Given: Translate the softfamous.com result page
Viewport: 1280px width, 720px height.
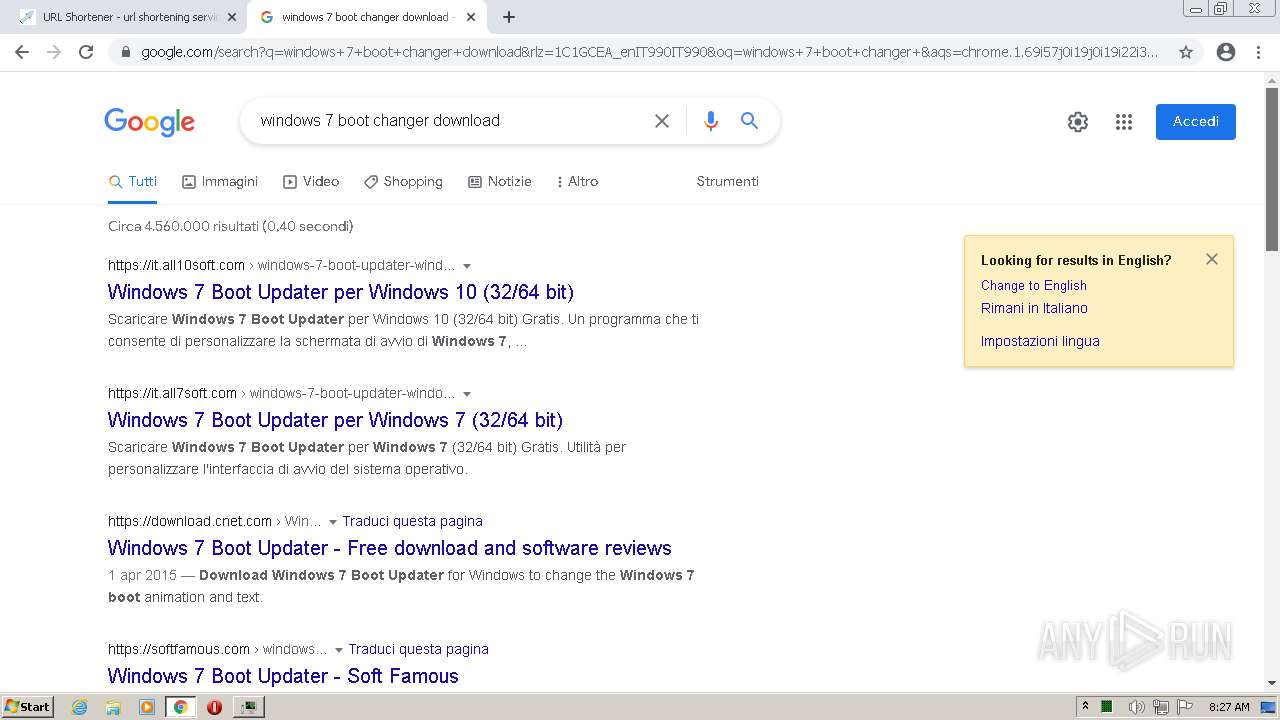Looking at the screenshot, I should (x=418, y=649).
